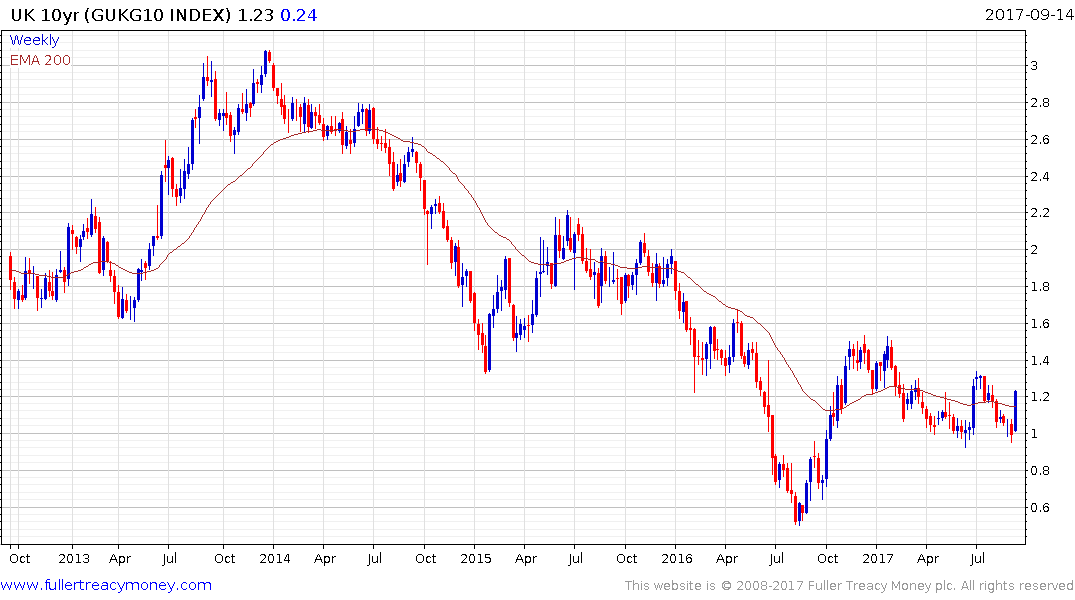Click the y-axis value 2.2
The height and width of the screenshot is (600, 1075).
1040,213
